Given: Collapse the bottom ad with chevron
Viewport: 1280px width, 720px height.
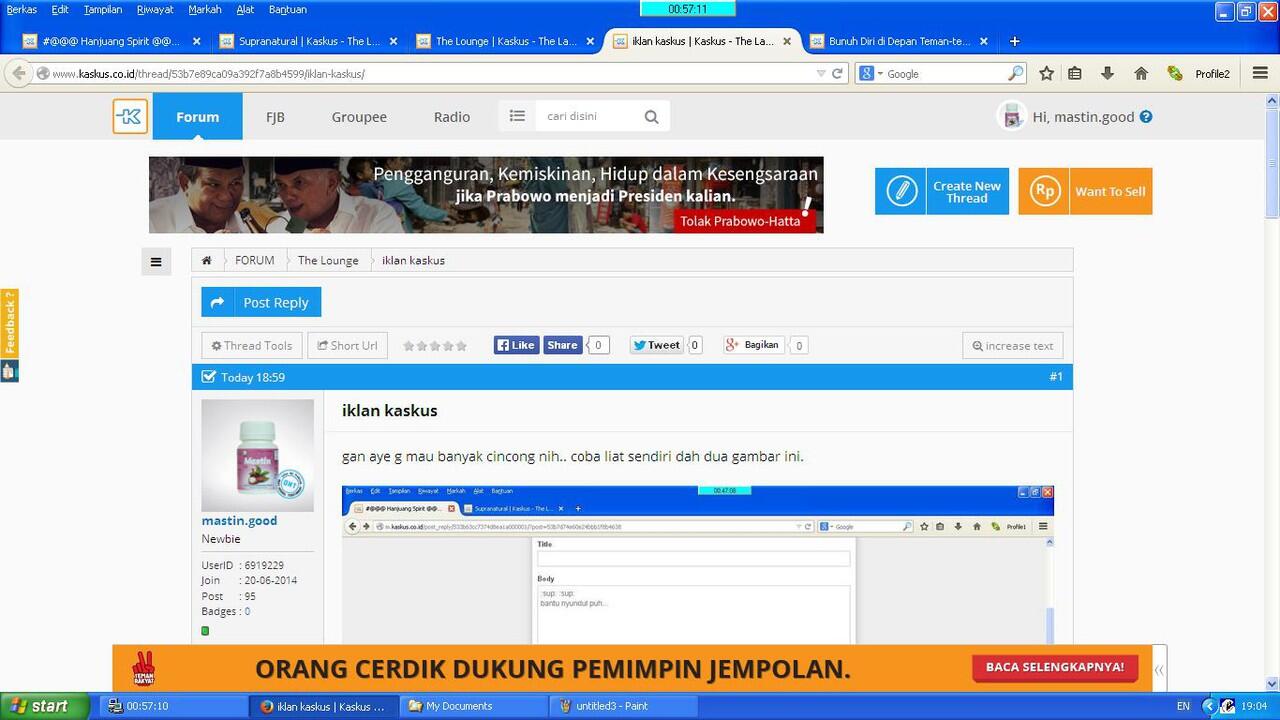Looking at the screenshot, I should click(x=1159, y=670).
